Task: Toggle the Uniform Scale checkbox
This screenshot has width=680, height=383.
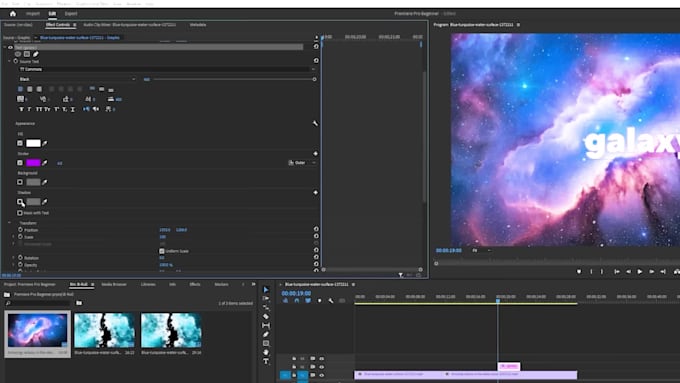Action: click(162, 251)
